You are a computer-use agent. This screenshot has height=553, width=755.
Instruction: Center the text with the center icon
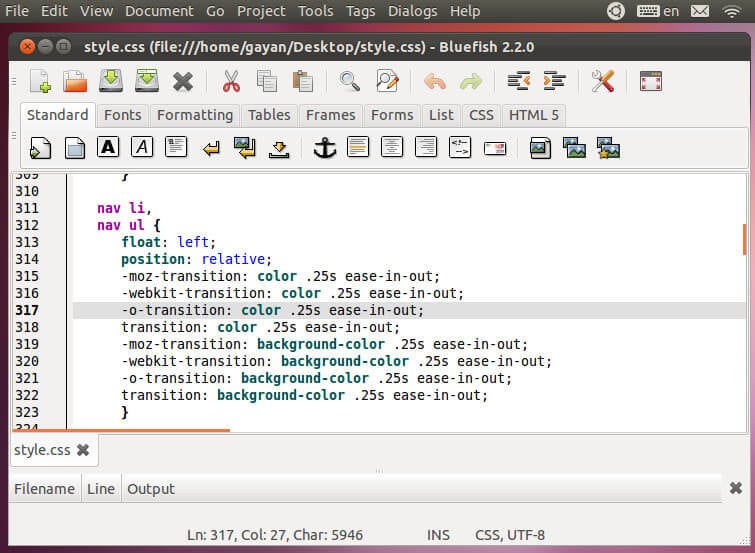(392, 147)
